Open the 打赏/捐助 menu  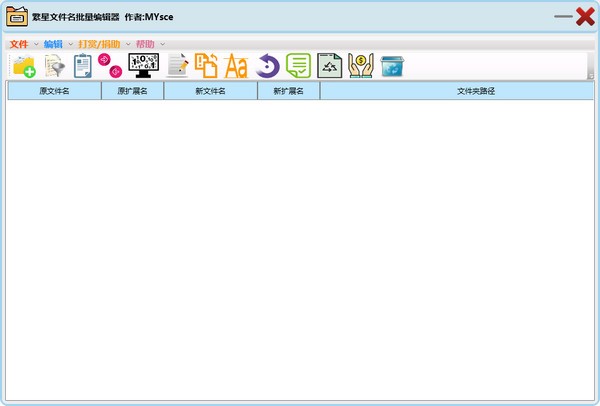99,44
